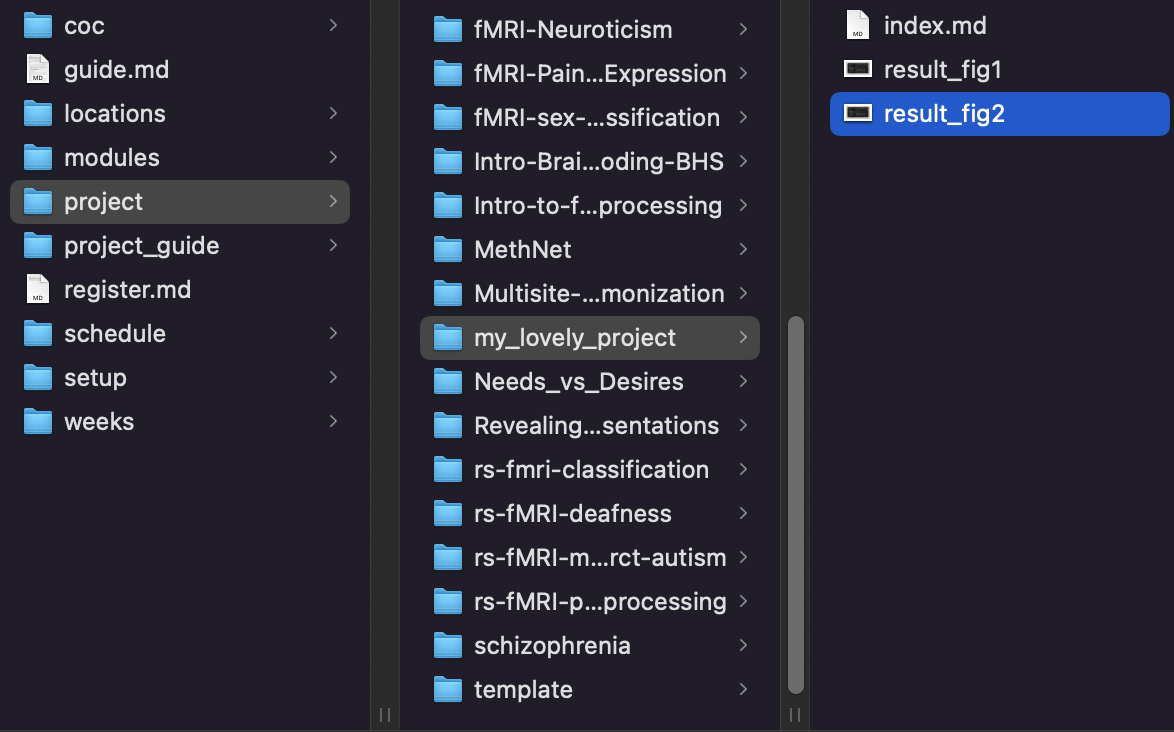Open the rs-fmri-classification folder
Screen dimensions: 1174x732
tap(590, 470)
